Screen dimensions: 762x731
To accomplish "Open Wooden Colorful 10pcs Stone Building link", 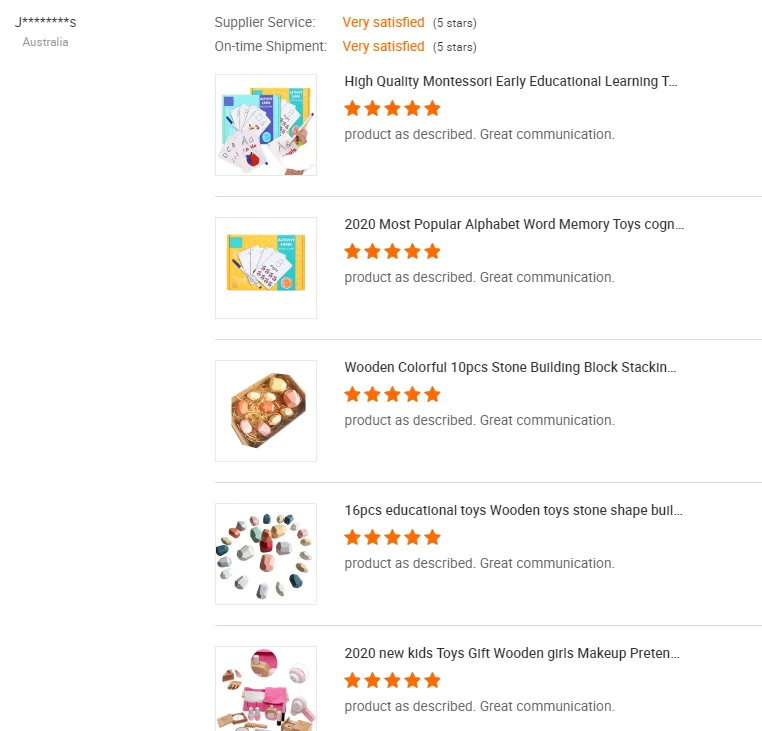I will [x=510, y=368].
